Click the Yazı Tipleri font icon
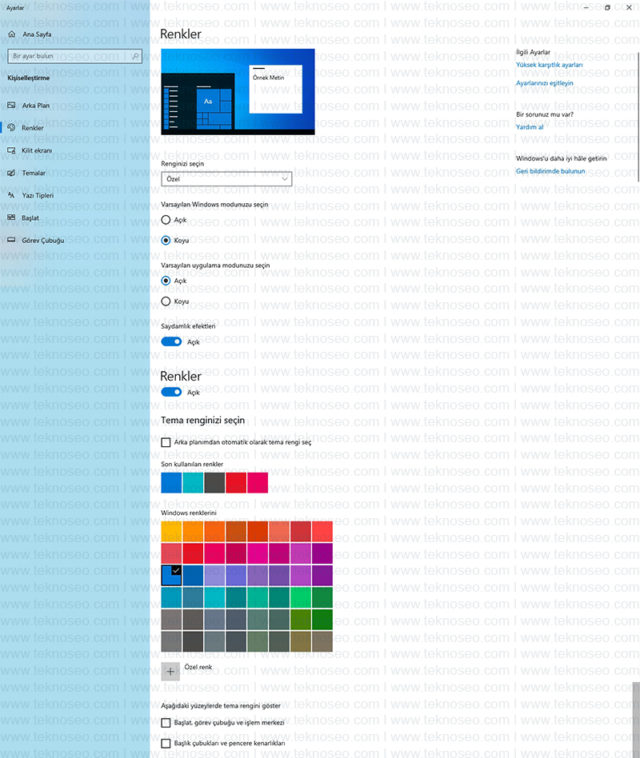The width and height of the screenshot is (640, 758). pos(11,195)
